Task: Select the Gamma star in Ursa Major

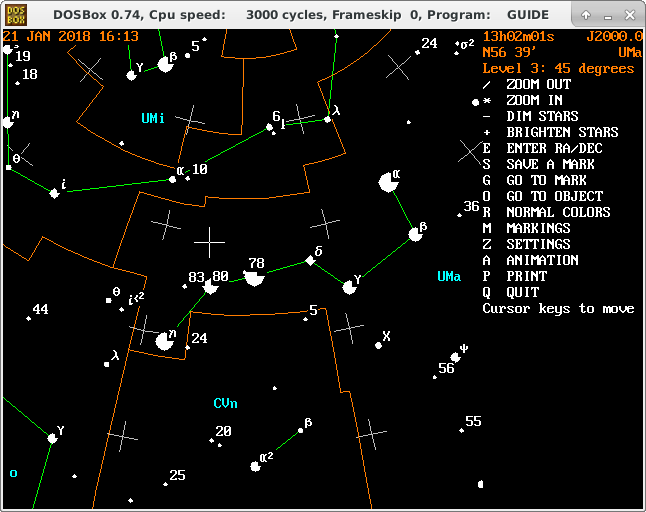Action: click(350, 287)
